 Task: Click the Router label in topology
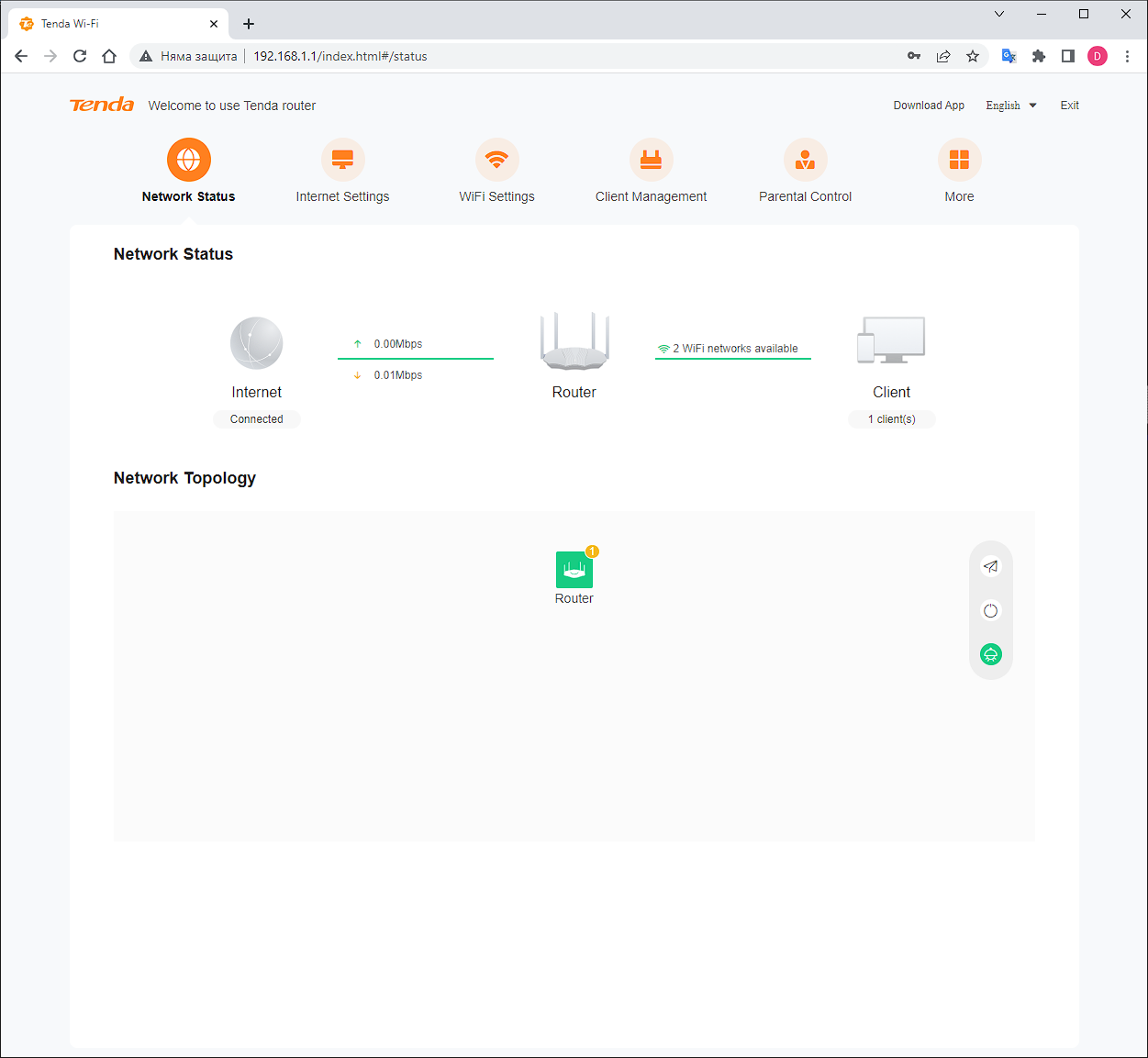pos(574,598)
